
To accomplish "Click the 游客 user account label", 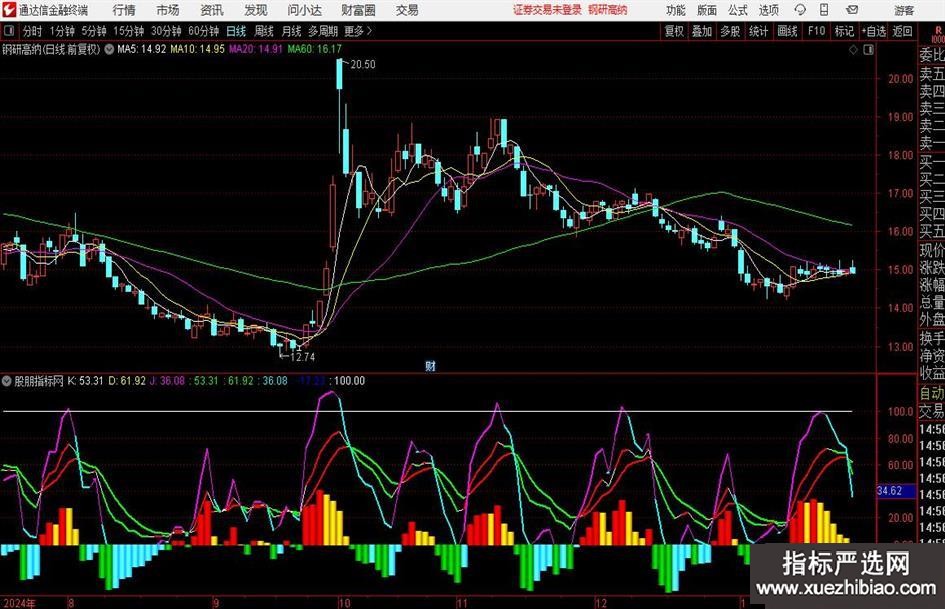I will tap(904, 10).
